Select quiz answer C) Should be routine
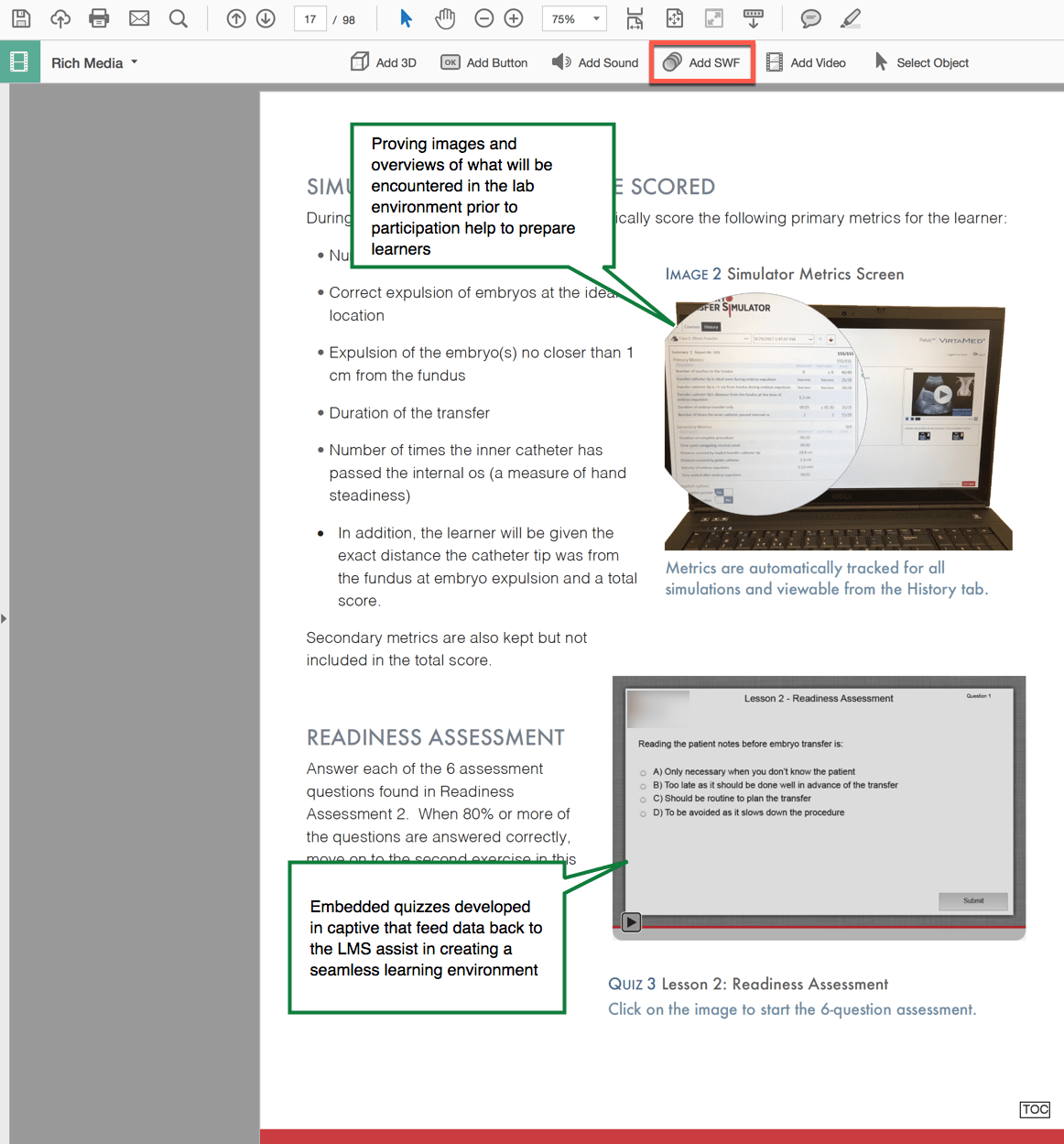Screen dimensions: 1064x1144 point(642,799)
